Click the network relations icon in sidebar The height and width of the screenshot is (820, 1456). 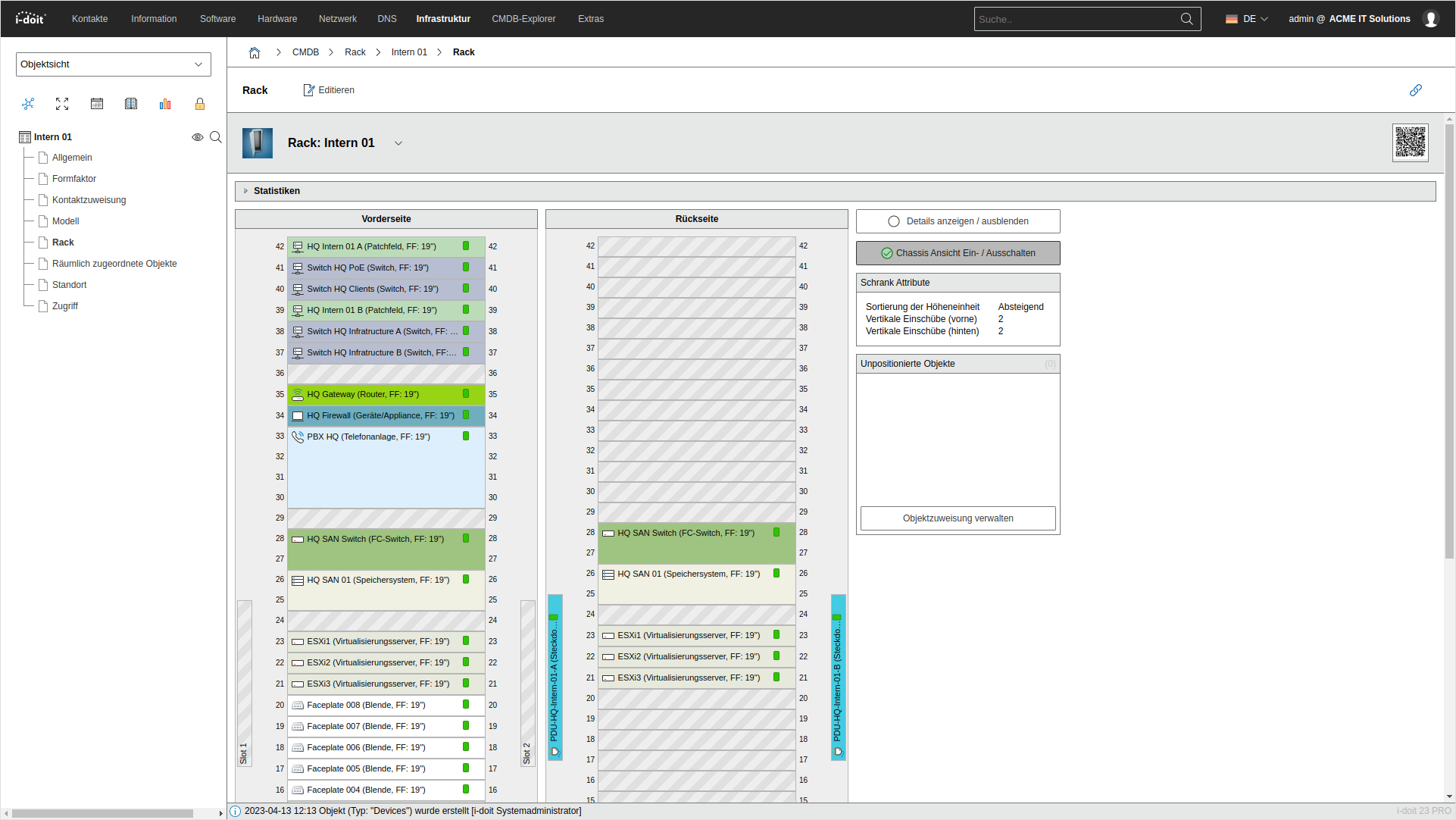pyautogui.click(x=28, y=104)
